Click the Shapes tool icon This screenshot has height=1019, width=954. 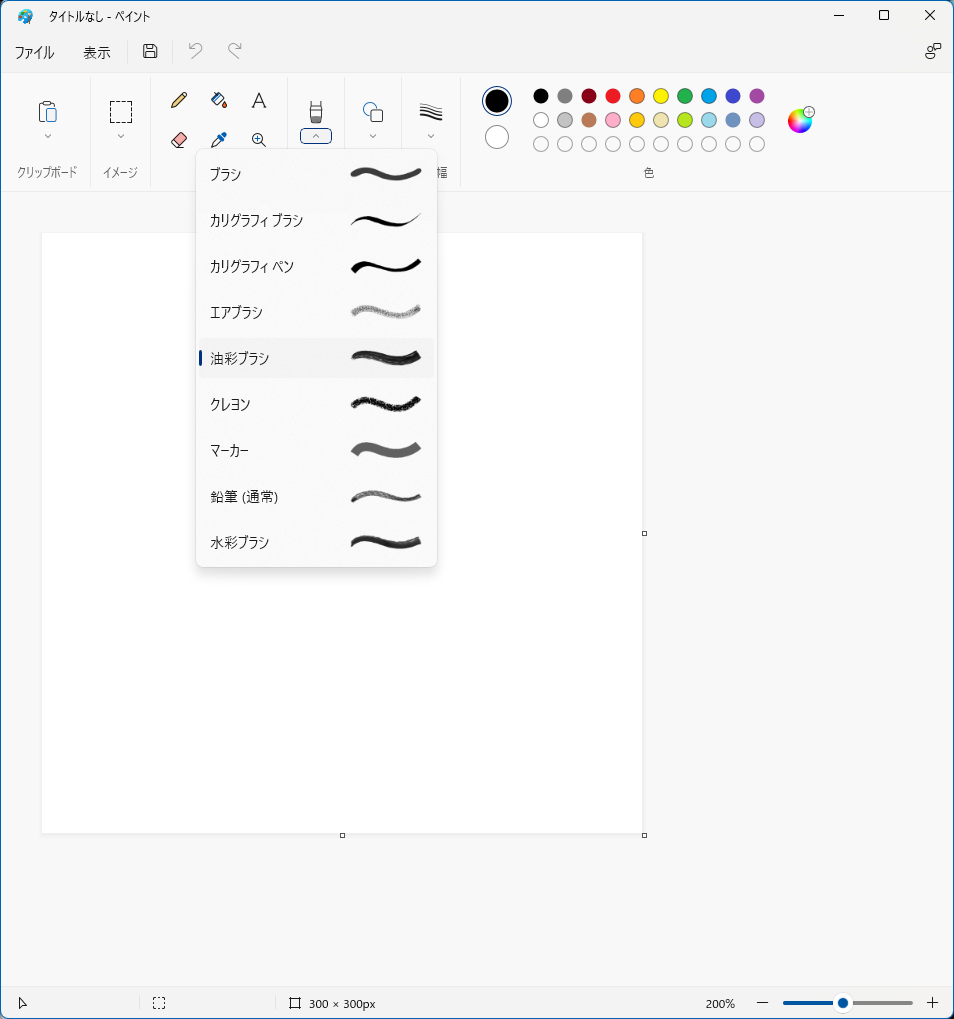372,112
